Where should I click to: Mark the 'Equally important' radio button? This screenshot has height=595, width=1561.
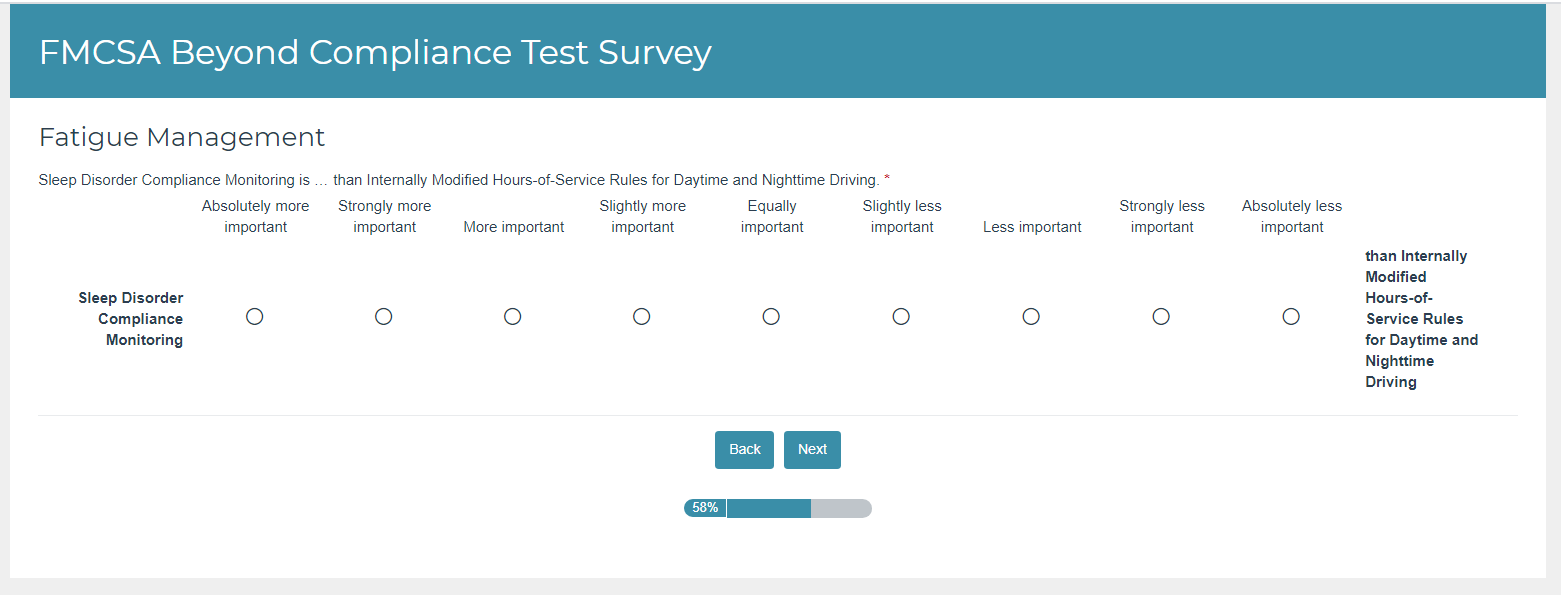pyautogui.click(x=771, y=316)
